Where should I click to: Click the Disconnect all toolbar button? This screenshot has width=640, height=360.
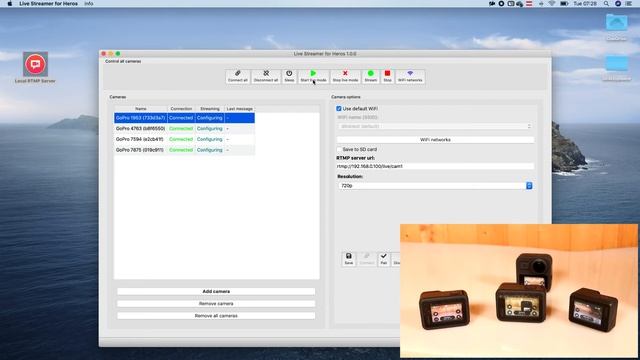click(x=266, y=76)
